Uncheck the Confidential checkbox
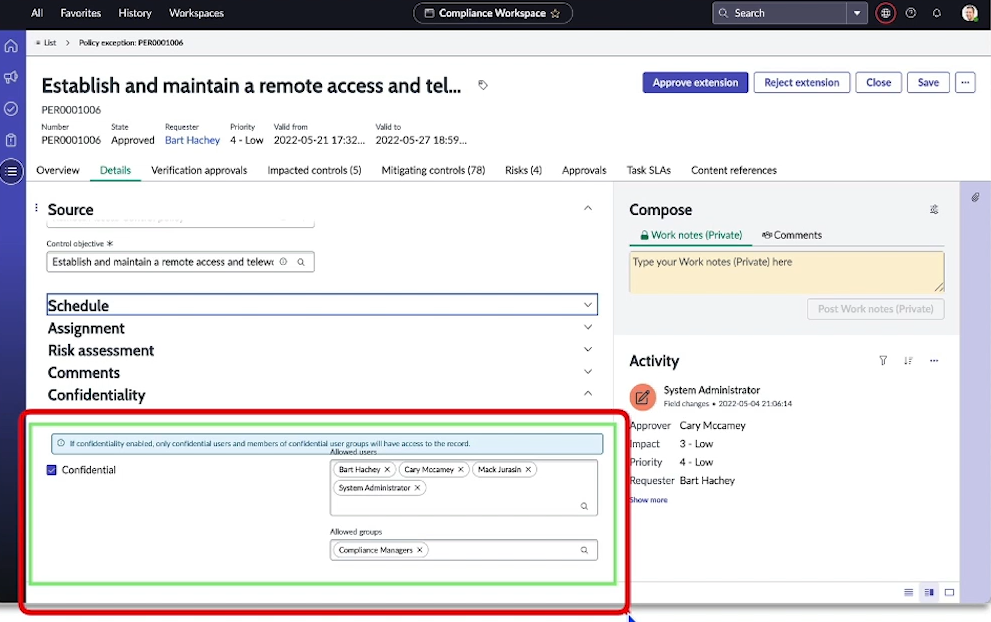This screenshot has height=622, width=991. tap(52, 470)
